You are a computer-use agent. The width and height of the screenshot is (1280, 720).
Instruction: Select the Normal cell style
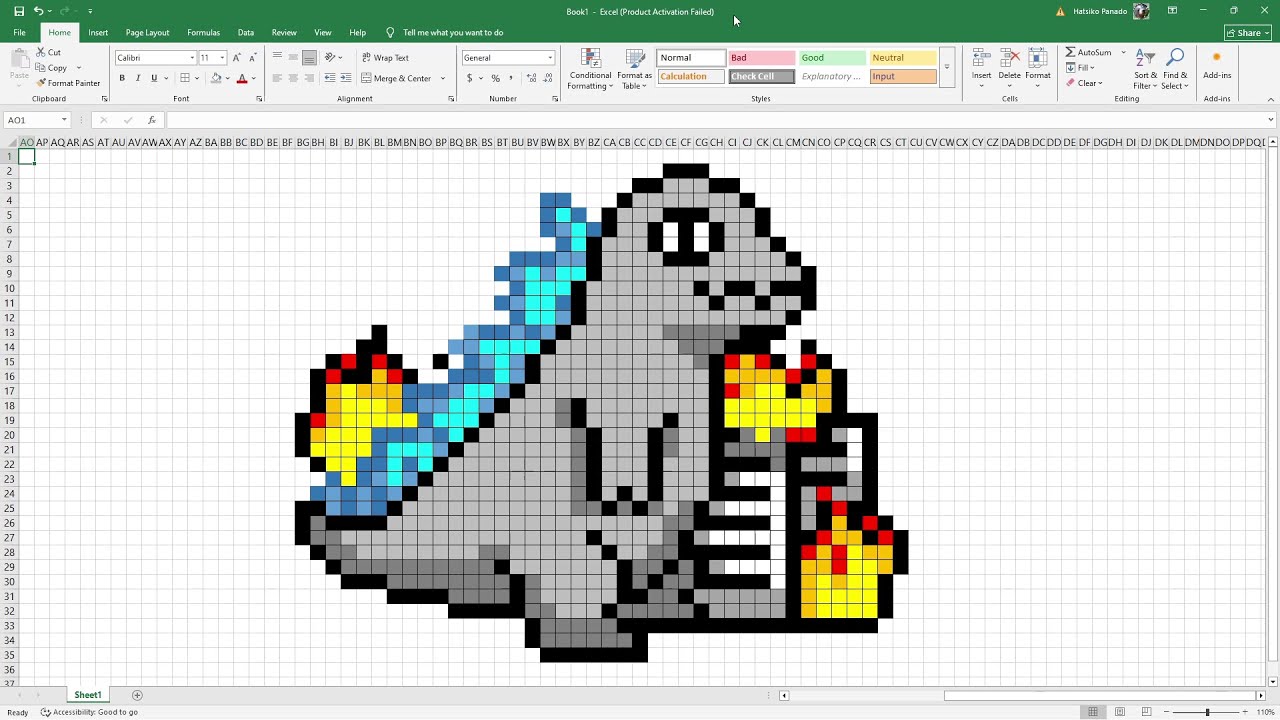click(x=691, y=58)
